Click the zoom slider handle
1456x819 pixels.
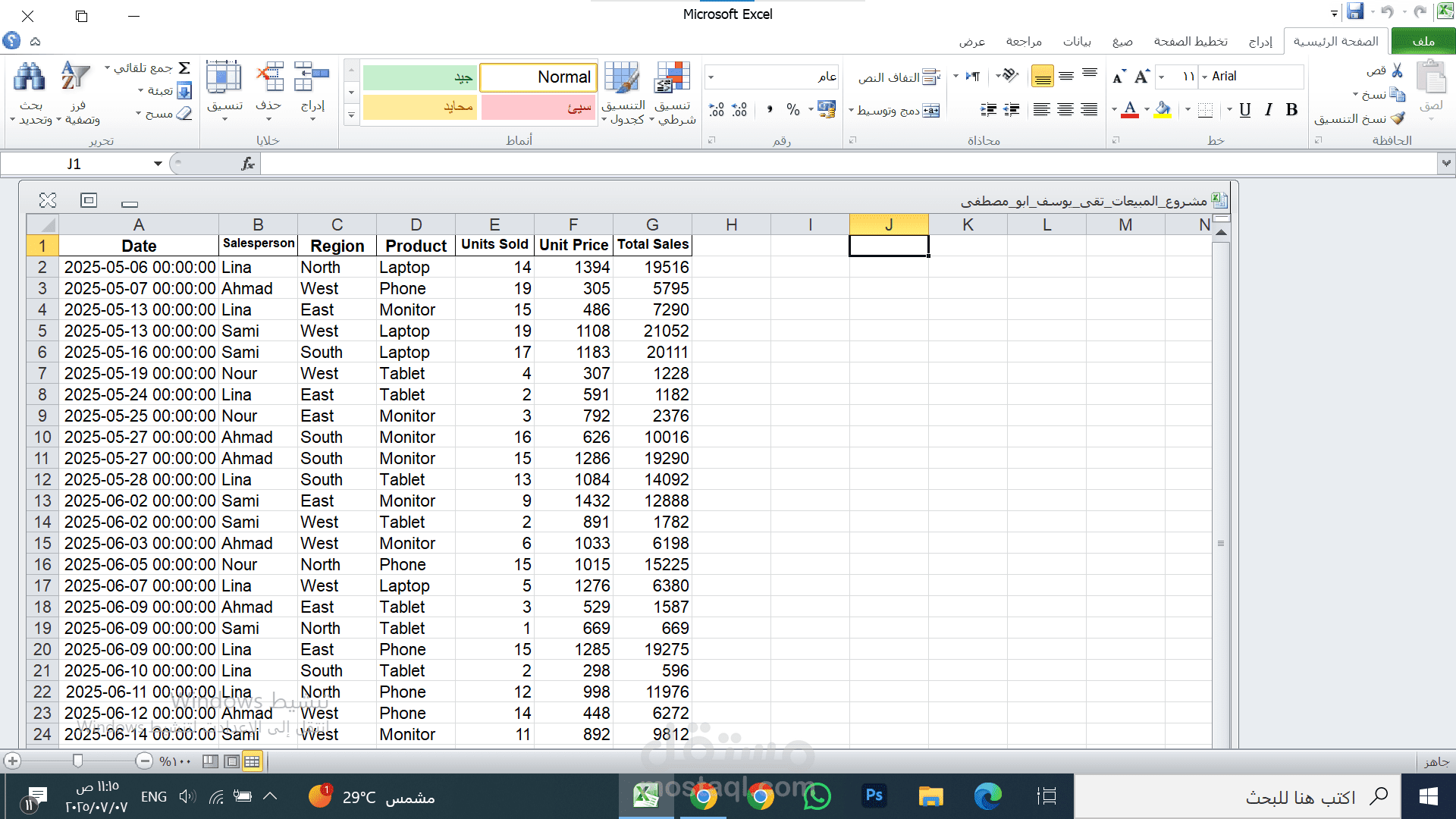(x=77, y=761)
